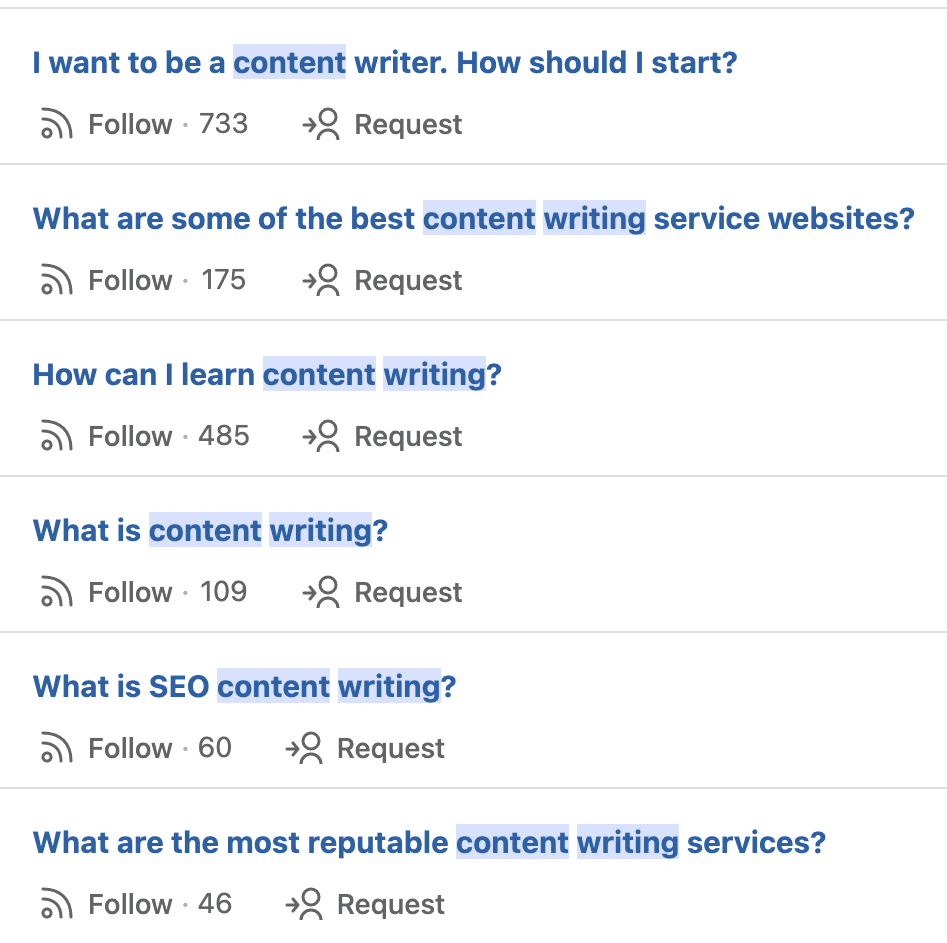Click Follow feed icon under 'What is SEO content writing?'
The width and height of the screenshot is (947, 943).
[x=56, y=749]
